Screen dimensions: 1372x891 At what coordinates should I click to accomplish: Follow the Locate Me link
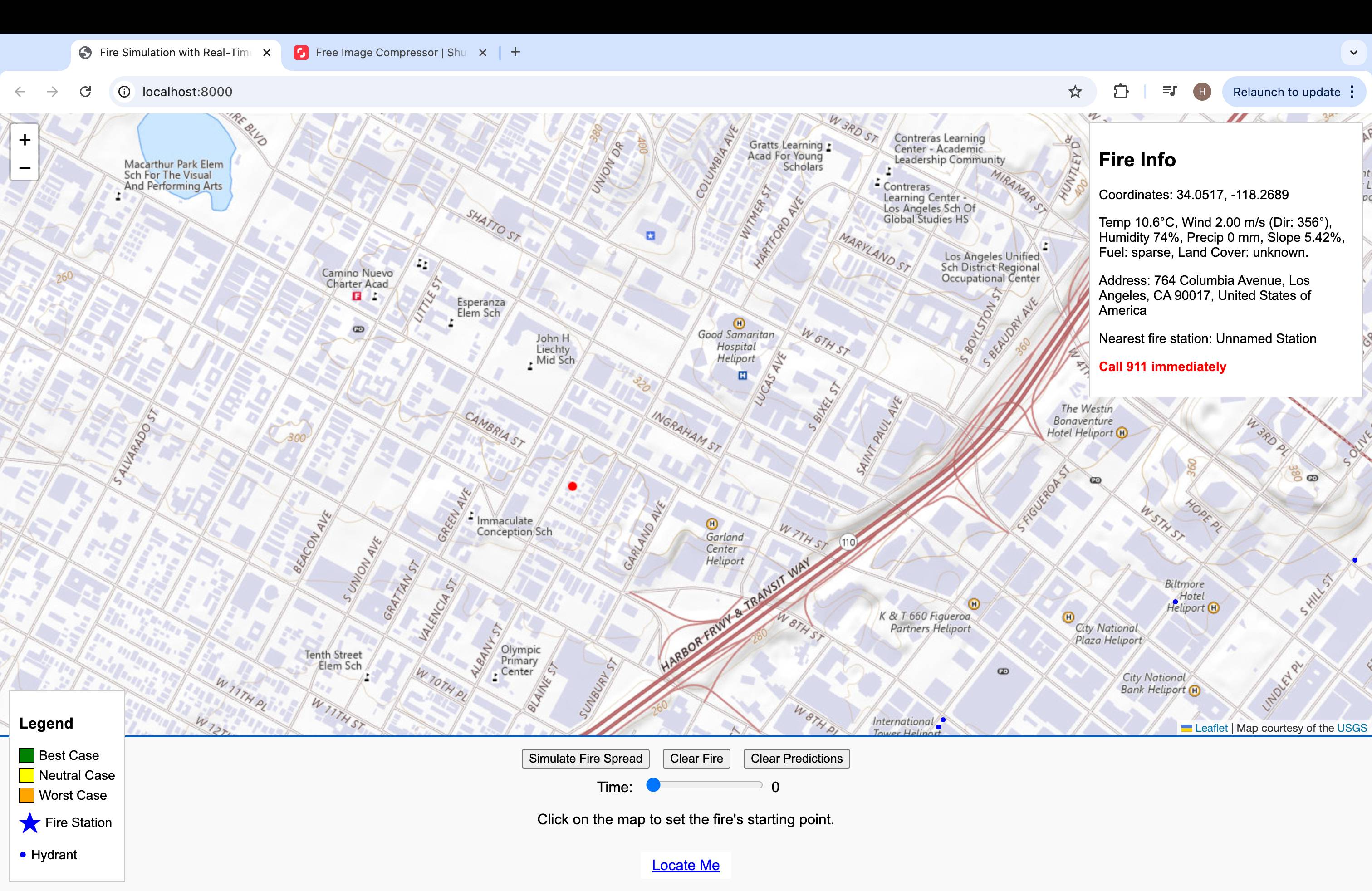click(x=686, y=865)
